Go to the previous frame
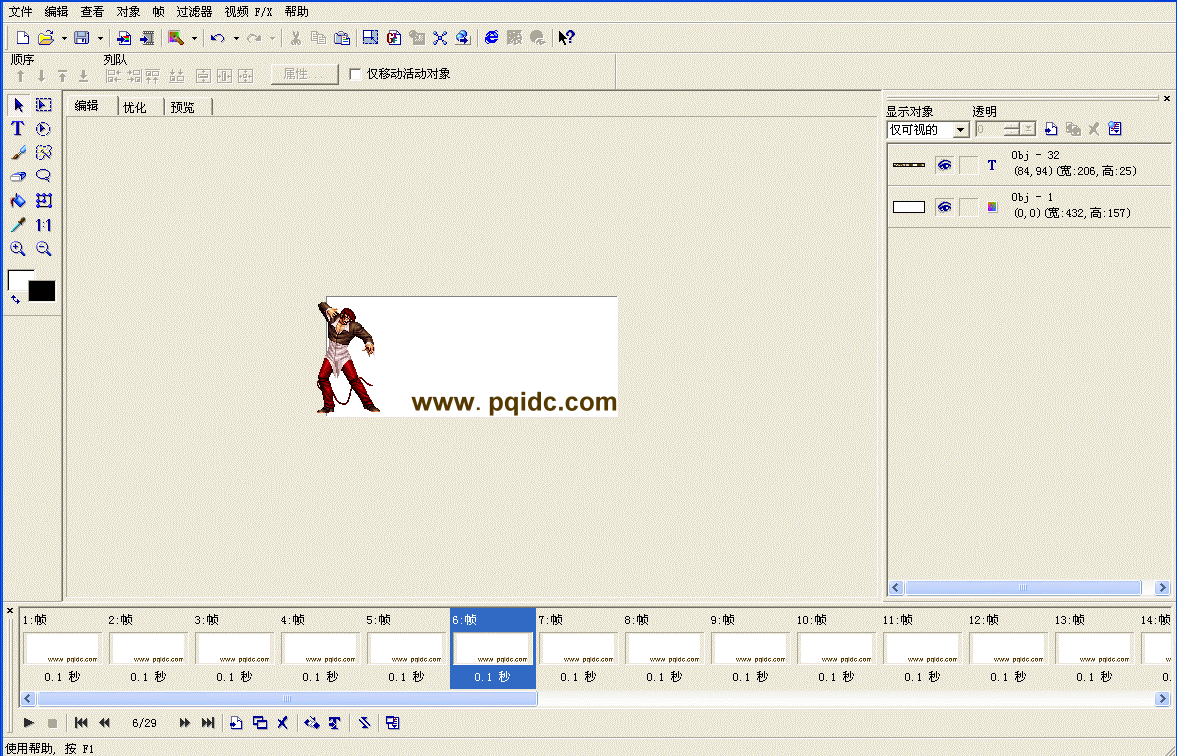Viewport: 1177px width, 756px height. pos(104,723)
